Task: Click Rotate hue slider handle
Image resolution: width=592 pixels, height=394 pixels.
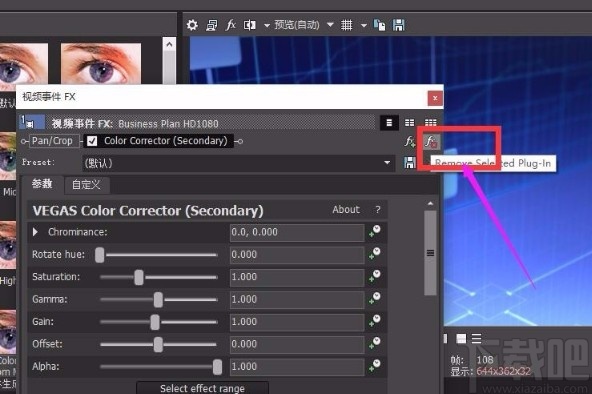Action: click(100, 255)
